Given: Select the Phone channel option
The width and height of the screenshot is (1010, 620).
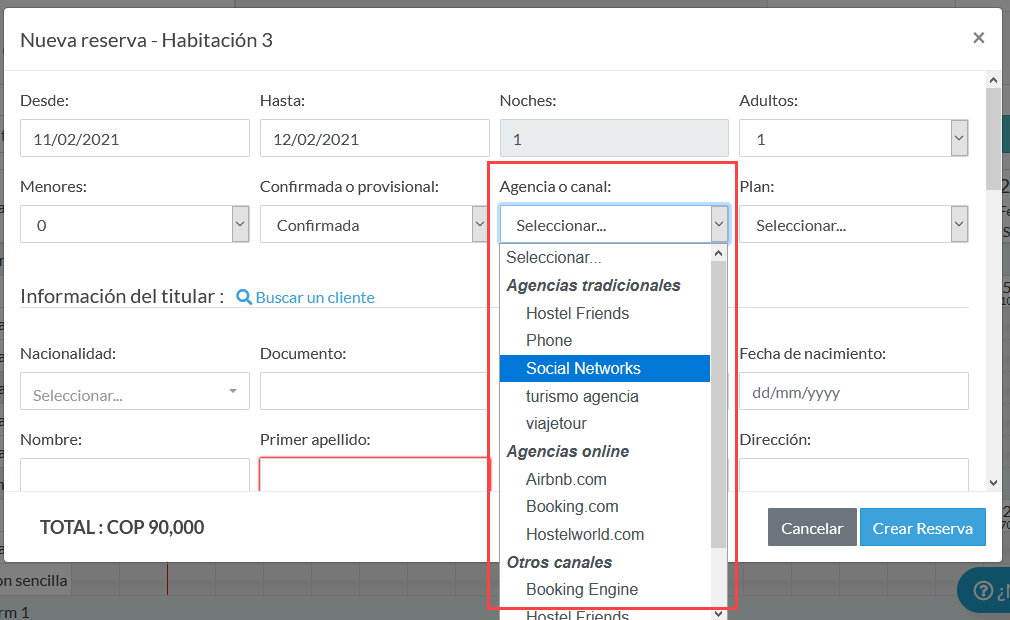Looking at the screenshot, I should (605, 341).
